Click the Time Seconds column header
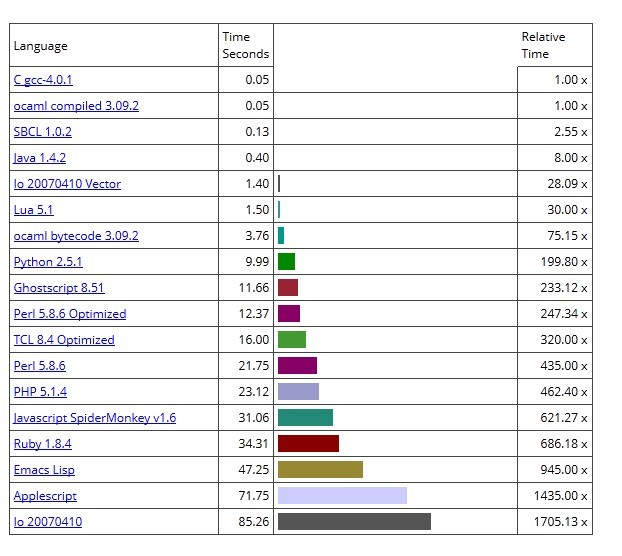 tap(246, 45)
